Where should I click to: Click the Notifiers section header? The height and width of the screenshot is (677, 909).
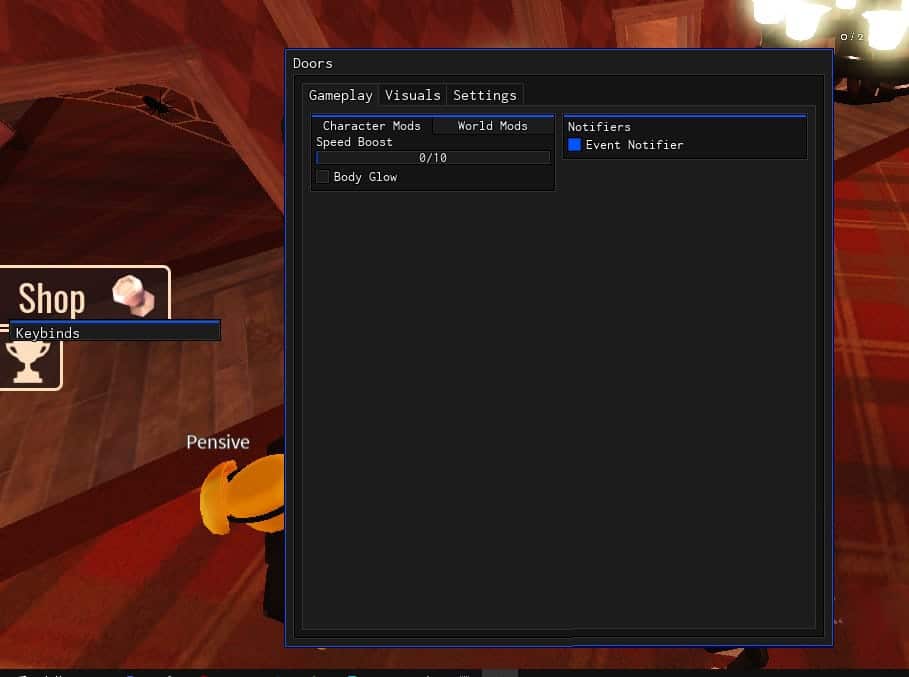point(599,126)
